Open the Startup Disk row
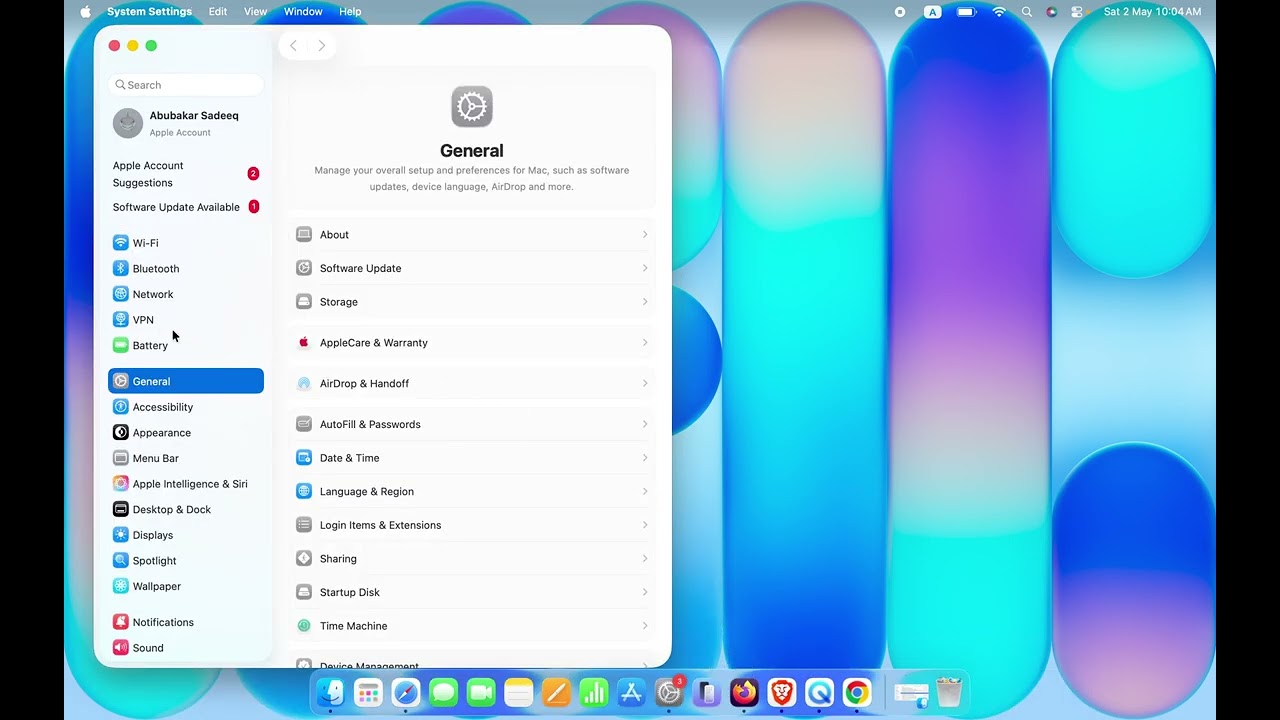Image resolution: width=1280 pixels, height=720 pixels. [472, 592]
